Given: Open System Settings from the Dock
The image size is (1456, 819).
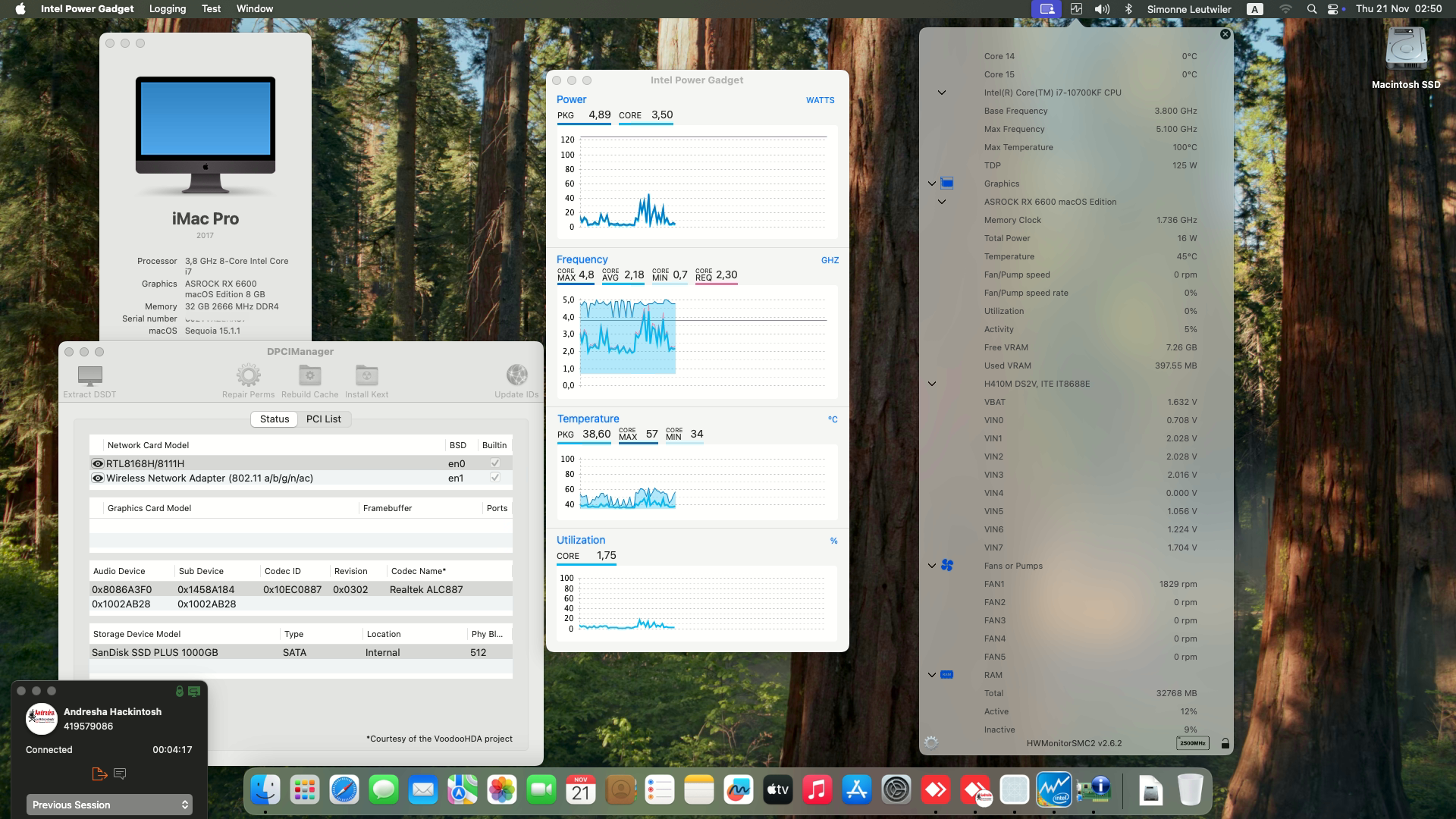Looking at the screenshot, I should (x=896, y=790).
